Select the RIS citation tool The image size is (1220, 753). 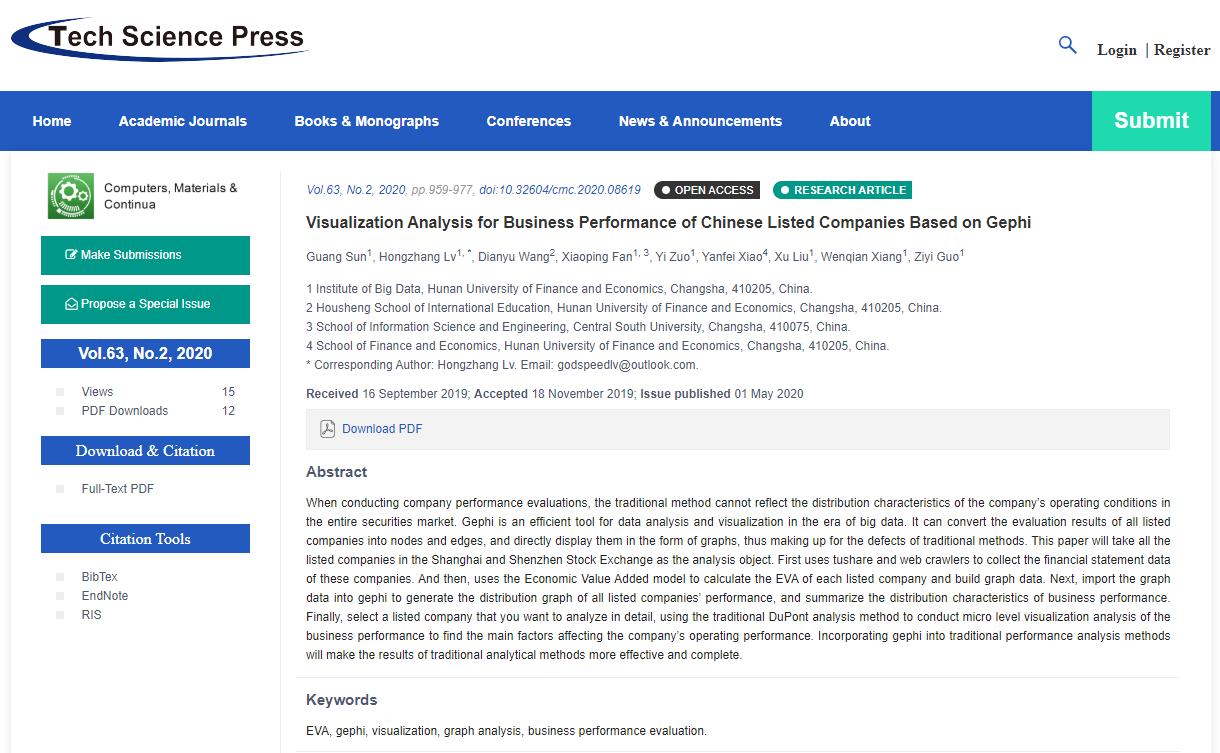click(92, 615)
